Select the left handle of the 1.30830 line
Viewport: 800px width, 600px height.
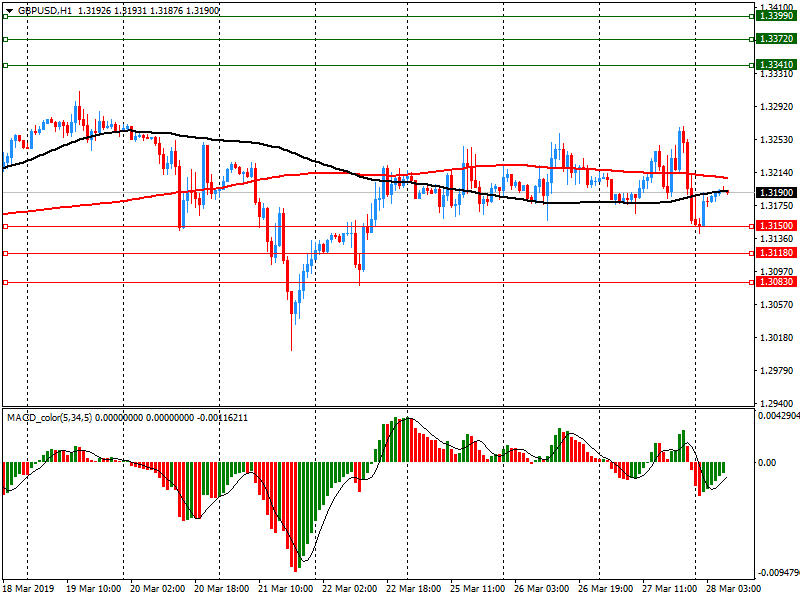pyautogui.click(x=6, y=282)
